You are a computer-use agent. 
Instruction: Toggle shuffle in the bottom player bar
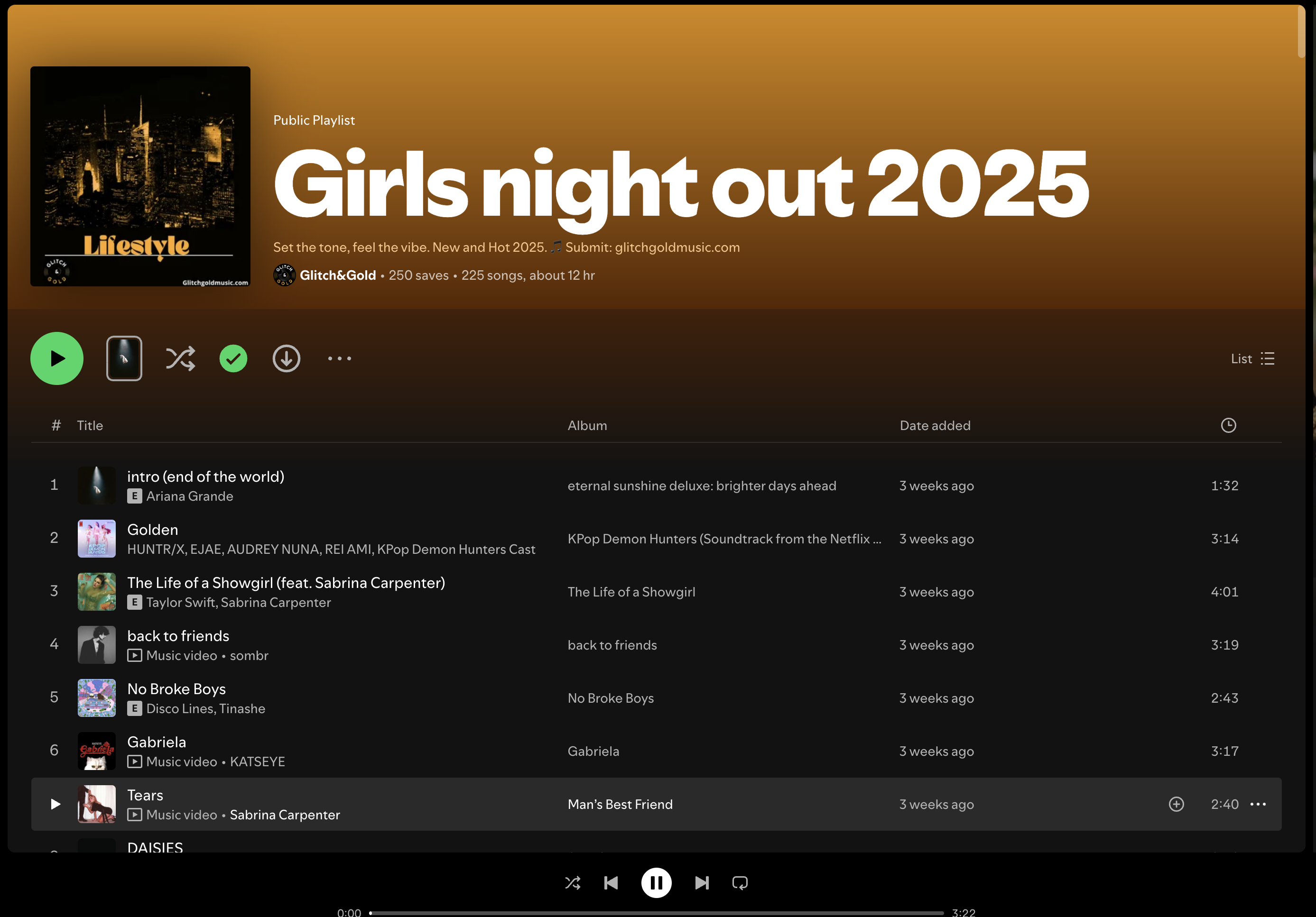pos(573,883)
